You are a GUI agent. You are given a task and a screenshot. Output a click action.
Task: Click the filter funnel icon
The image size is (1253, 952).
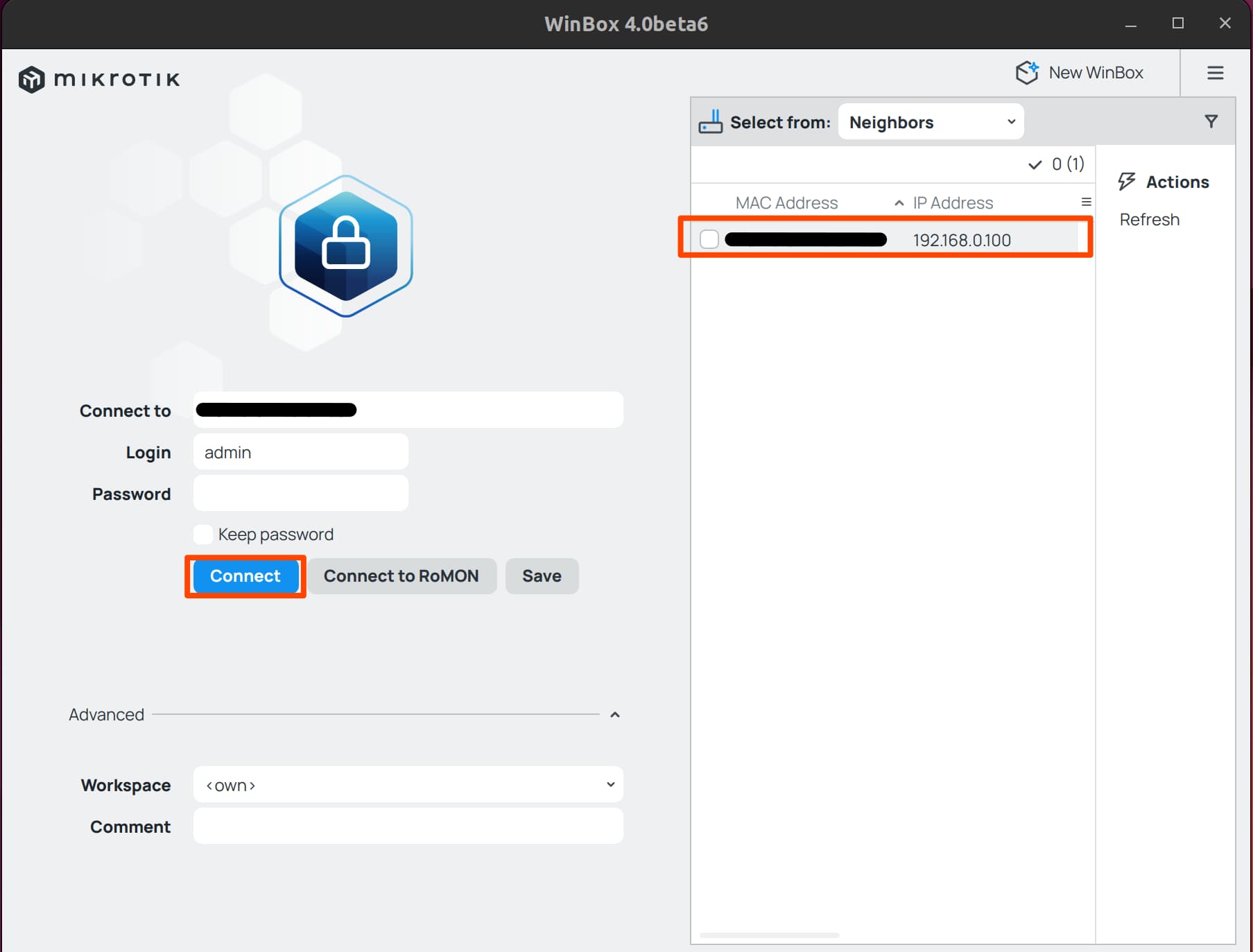click(1211, 122)
